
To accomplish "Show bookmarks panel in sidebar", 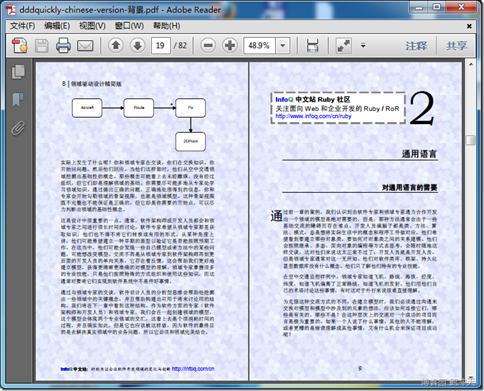I will pyautogui.click(x=18, y=99).
